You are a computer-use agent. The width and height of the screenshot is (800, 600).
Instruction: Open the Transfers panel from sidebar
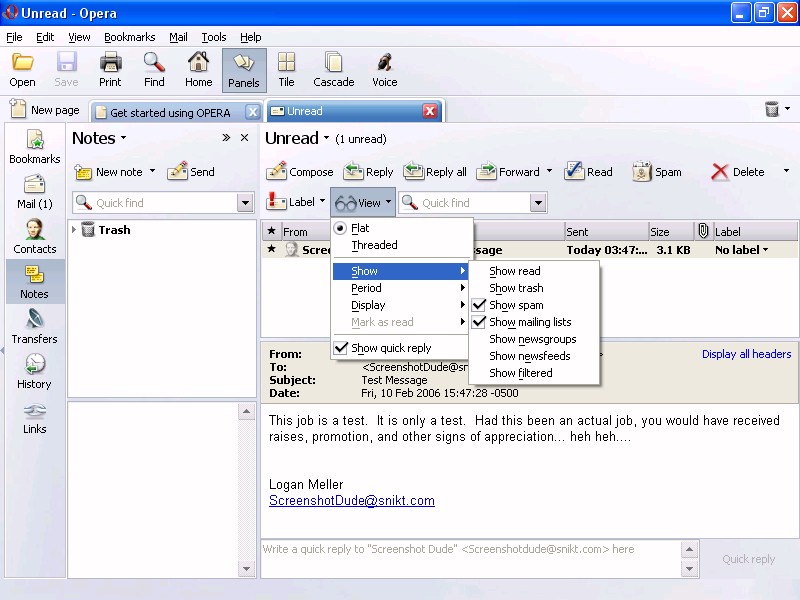[x=34, y=327]
